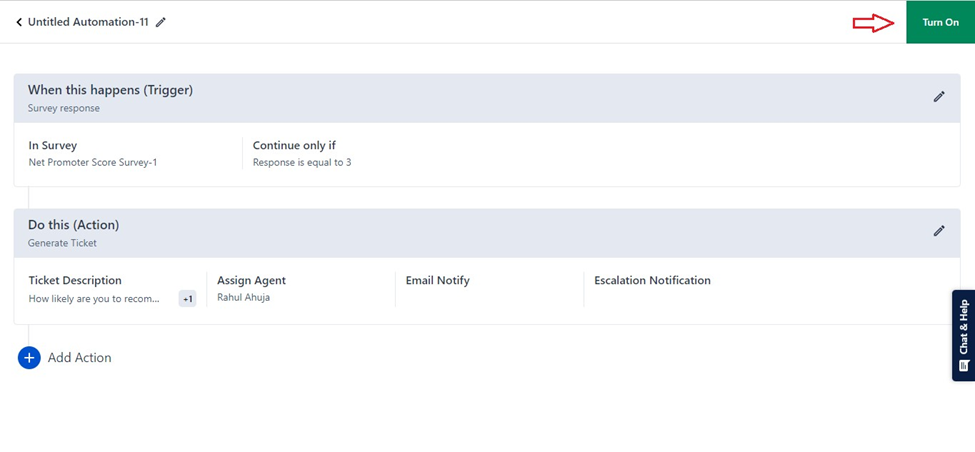Edit the Action section with pencil icon

click(x=938, y=231)
